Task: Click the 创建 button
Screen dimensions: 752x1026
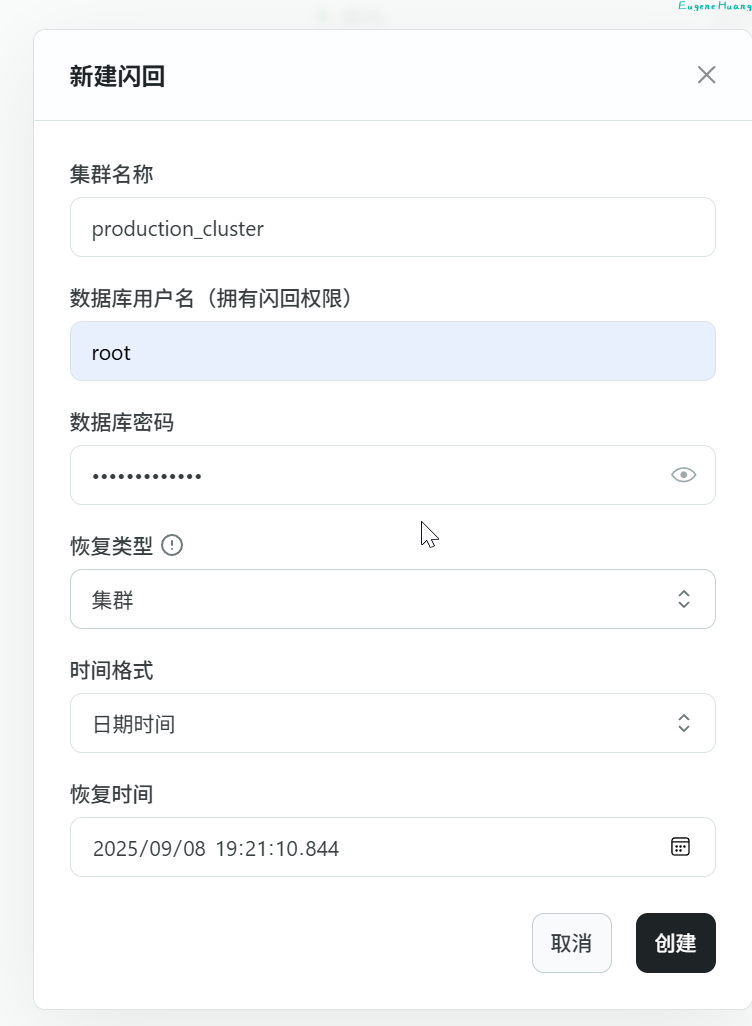Action: coord(675,943)
